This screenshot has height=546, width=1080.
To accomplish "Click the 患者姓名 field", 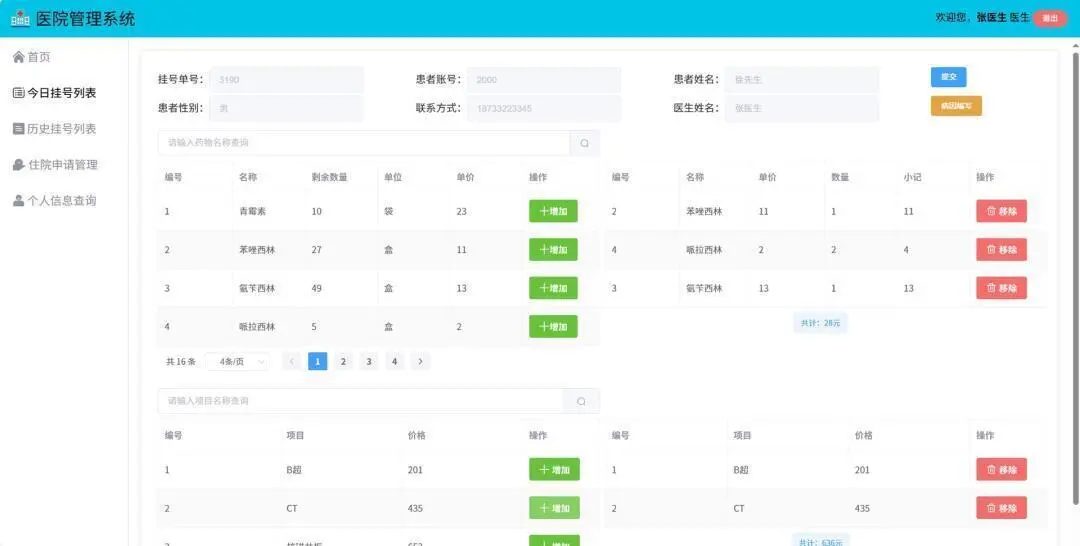I will (x=802, y=80).
